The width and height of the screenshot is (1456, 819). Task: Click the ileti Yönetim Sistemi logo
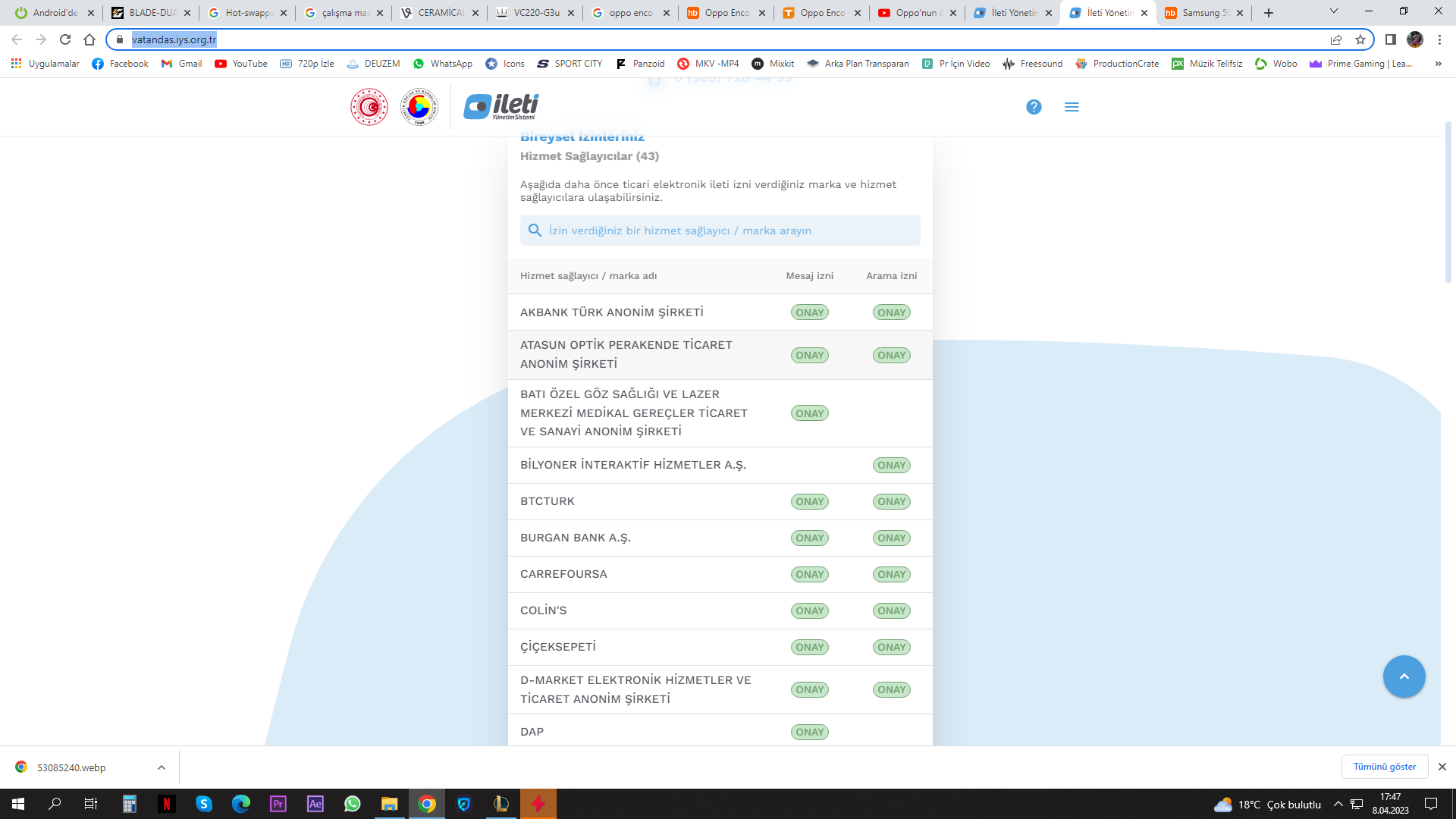point(501,107)
